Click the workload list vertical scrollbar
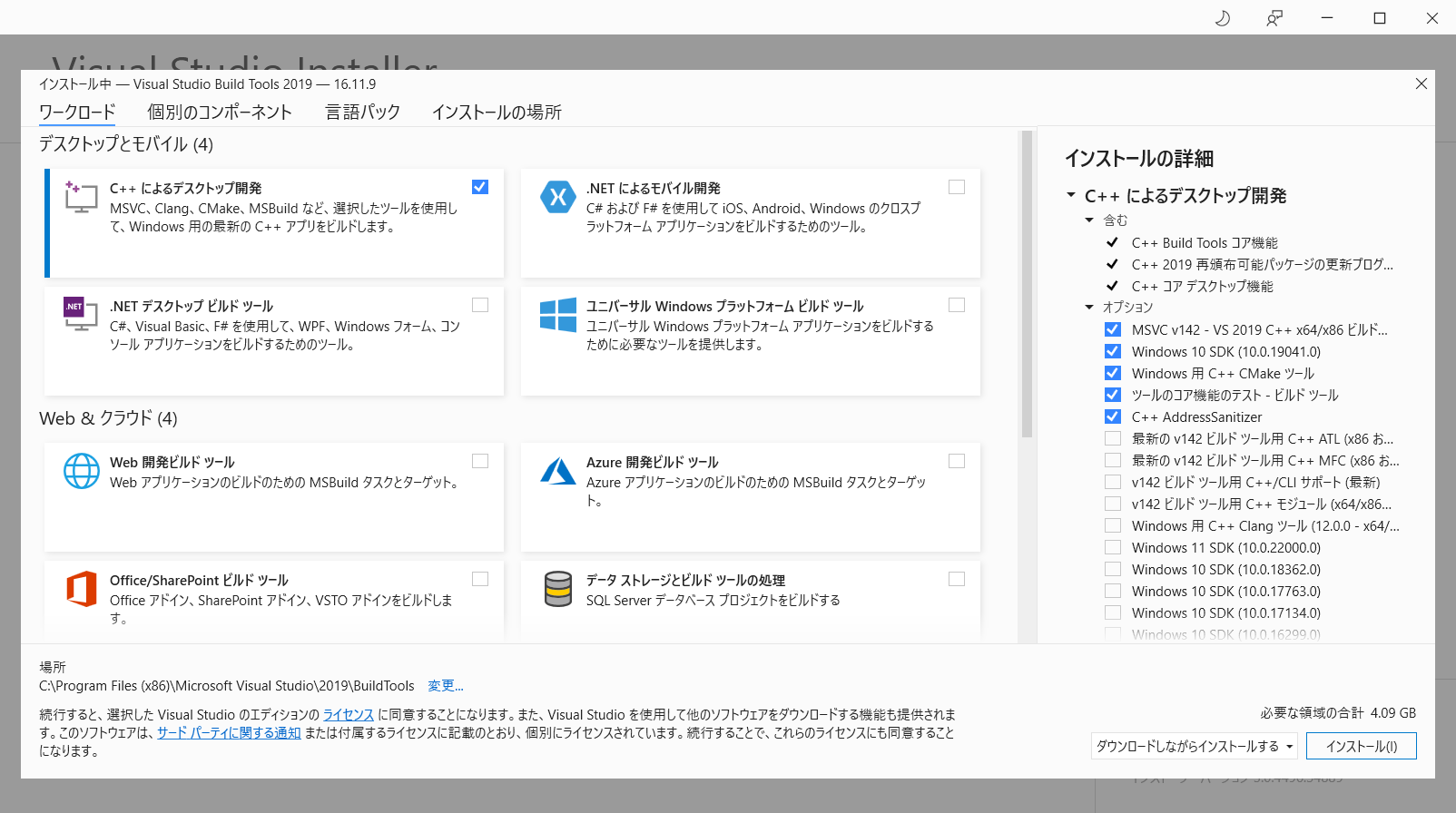 (x=1028, y=284)
